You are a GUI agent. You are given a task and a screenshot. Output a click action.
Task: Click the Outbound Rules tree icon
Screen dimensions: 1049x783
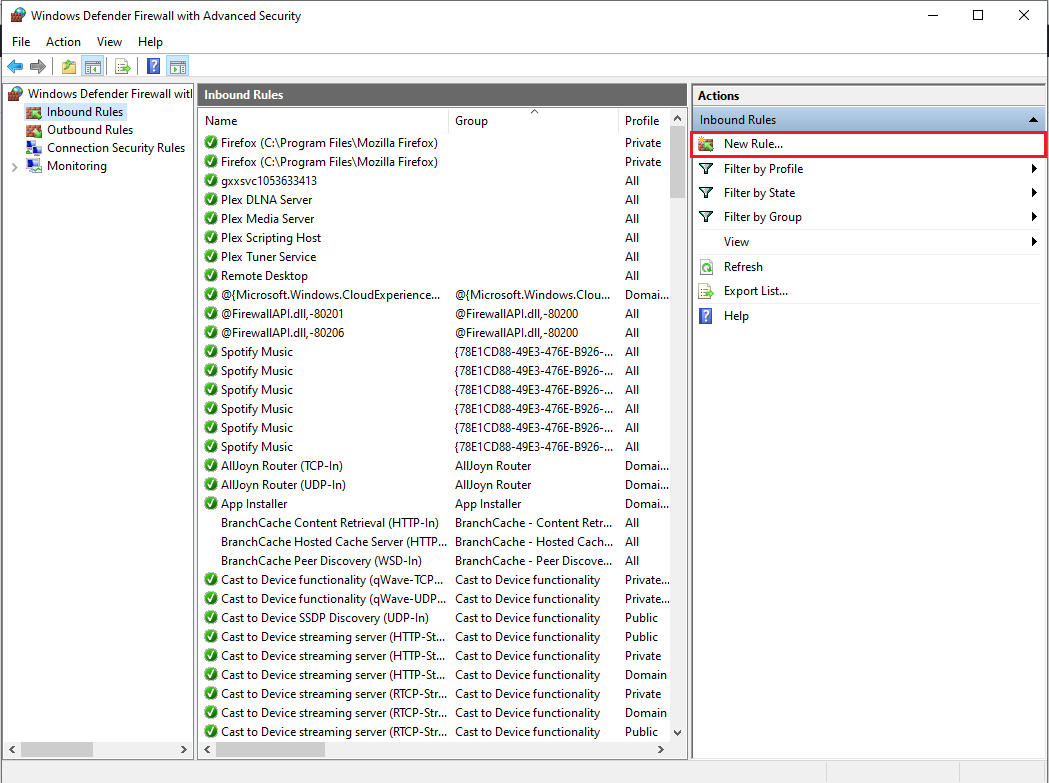(34, 130)
